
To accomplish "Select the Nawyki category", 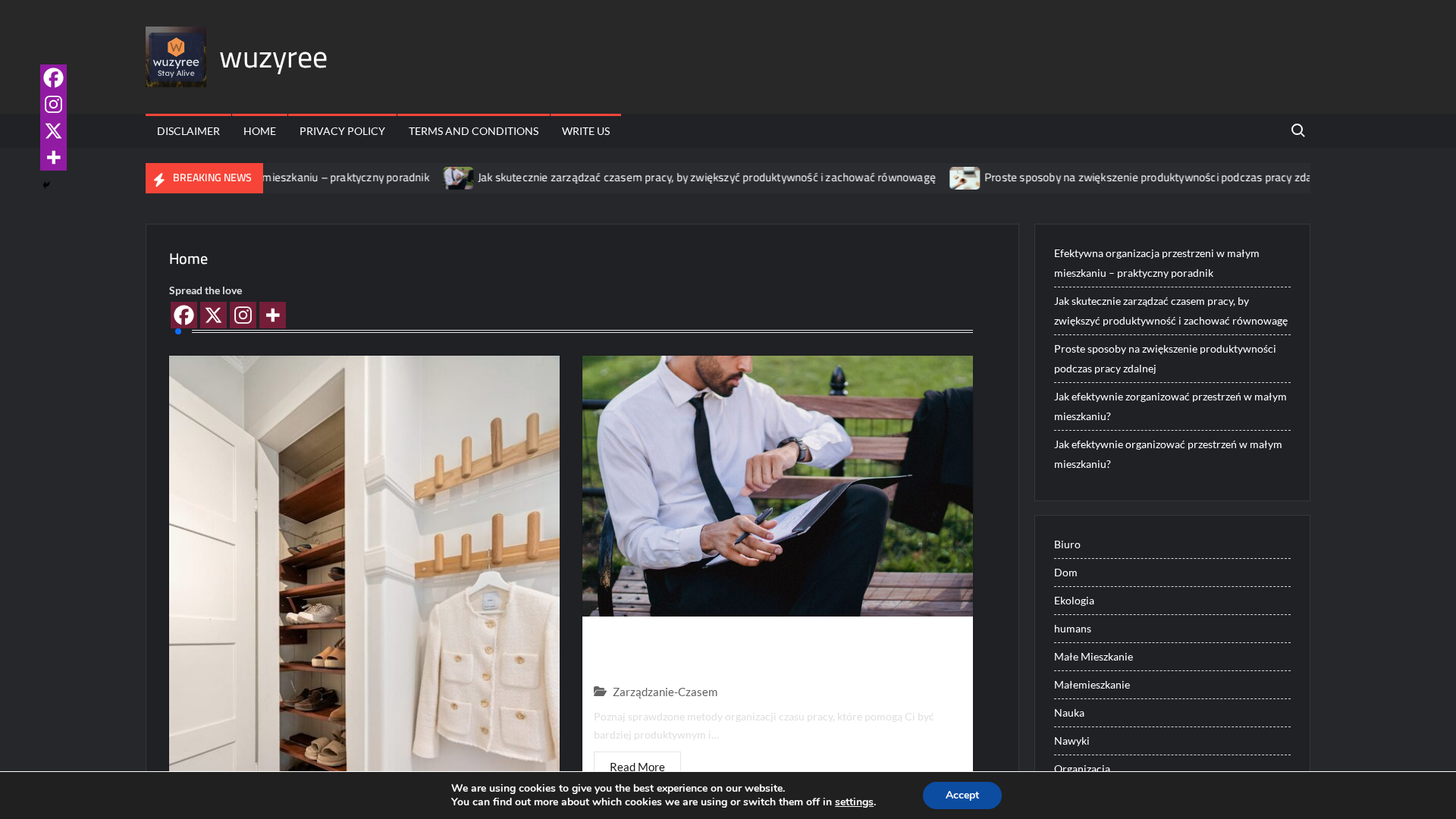I will tap(1072, 741).
